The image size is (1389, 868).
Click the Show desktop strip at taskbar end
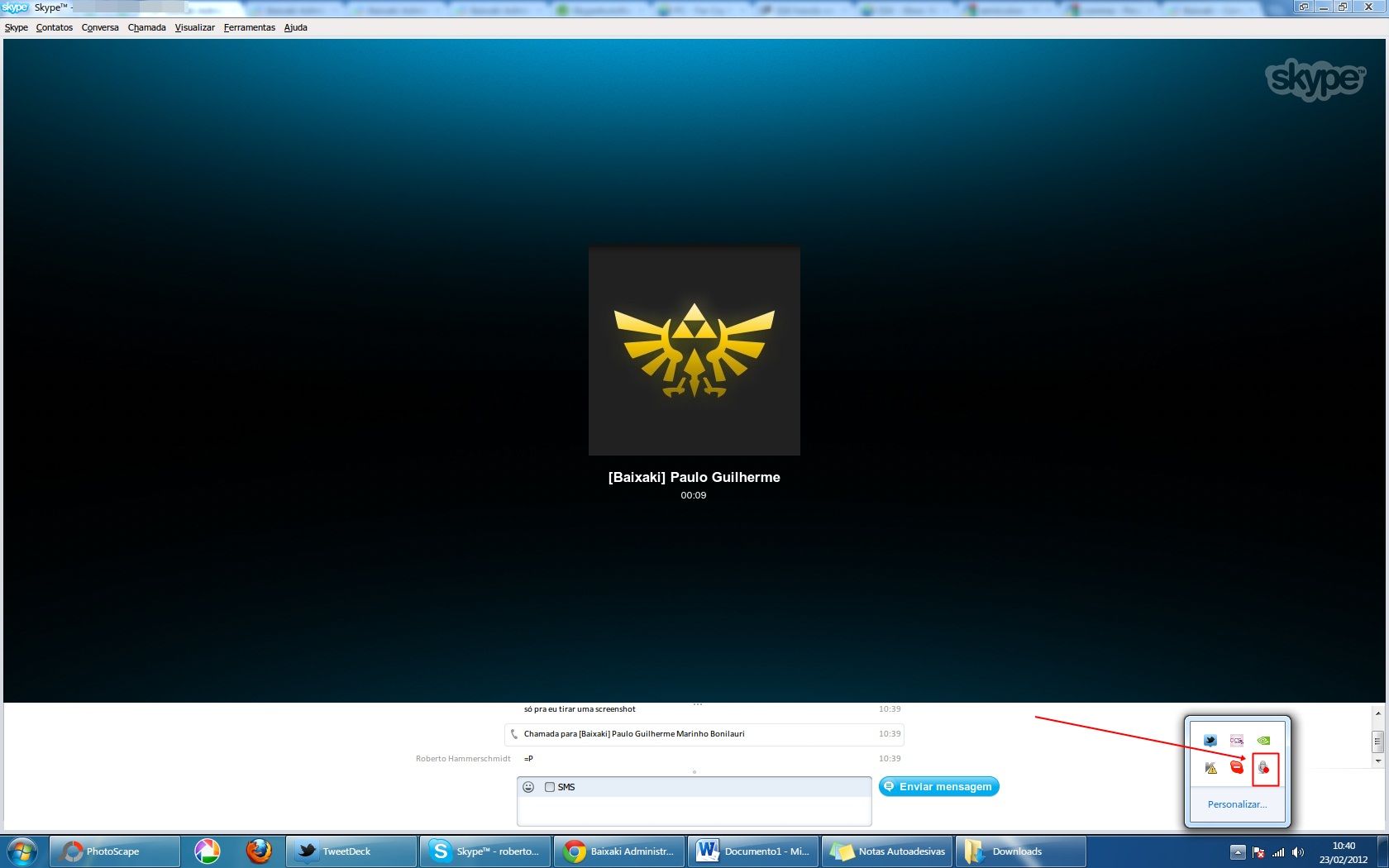point(1382,851)
